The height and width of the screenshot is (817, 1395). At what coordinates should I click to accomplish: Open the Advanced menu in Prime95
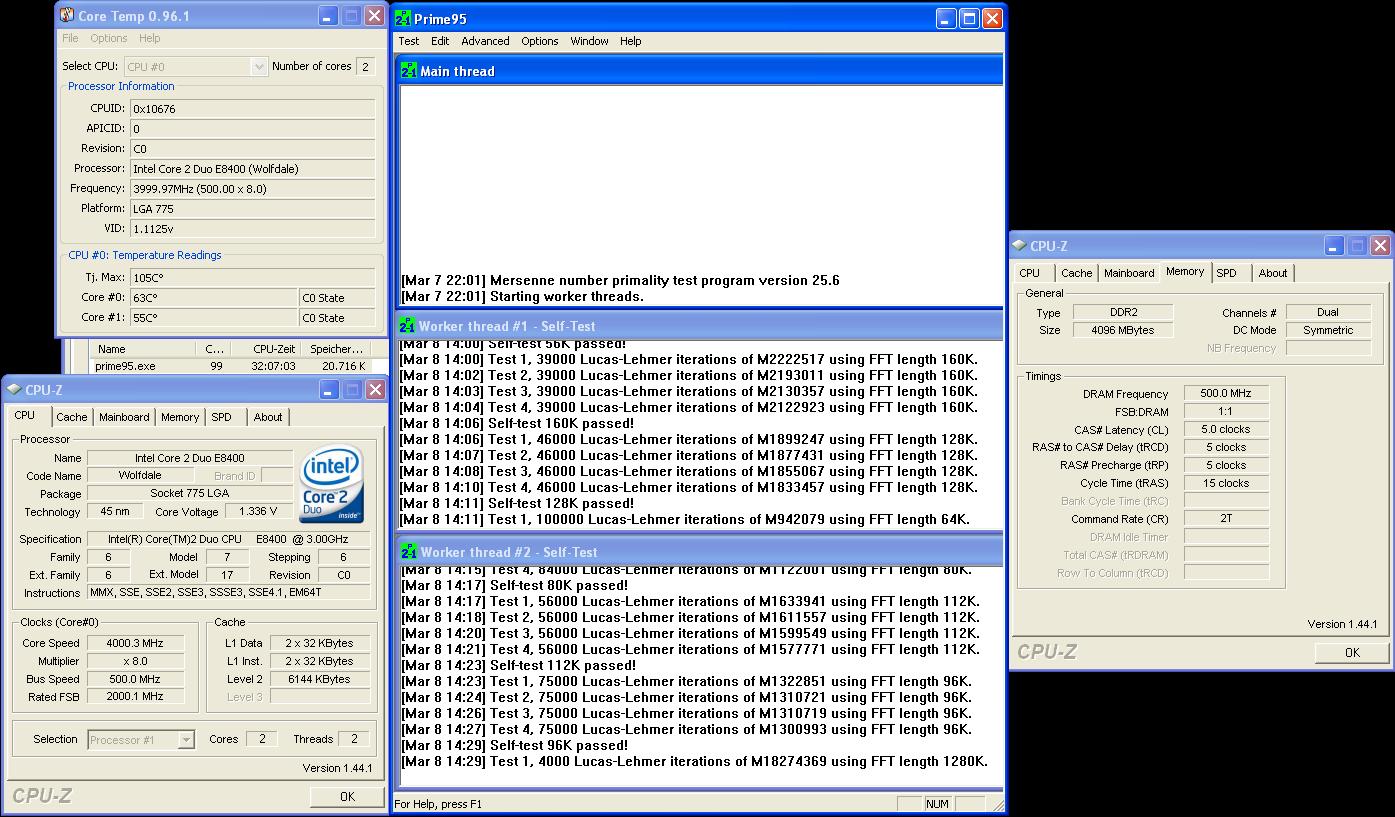pos(485,41)
